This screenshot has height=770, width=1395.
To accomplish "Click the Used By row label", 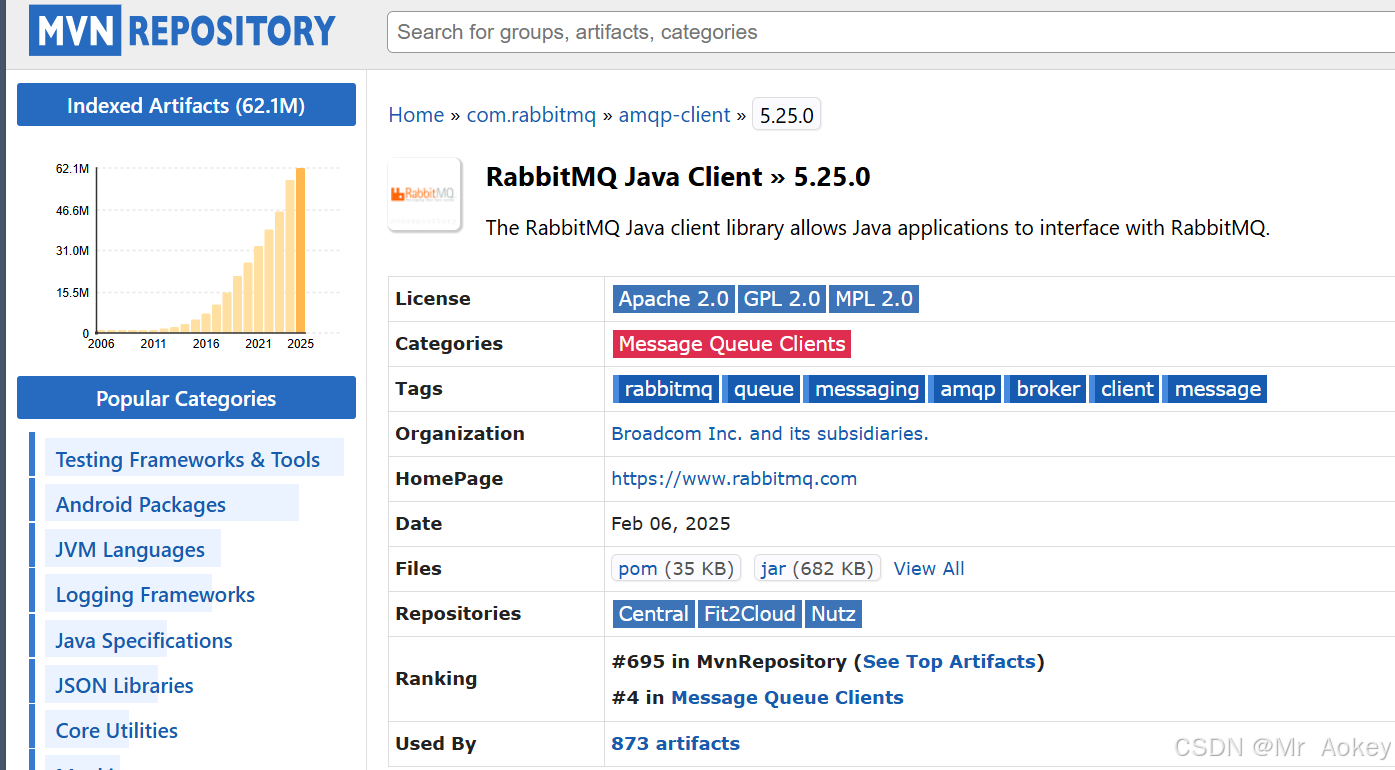I will pos(436,744).
